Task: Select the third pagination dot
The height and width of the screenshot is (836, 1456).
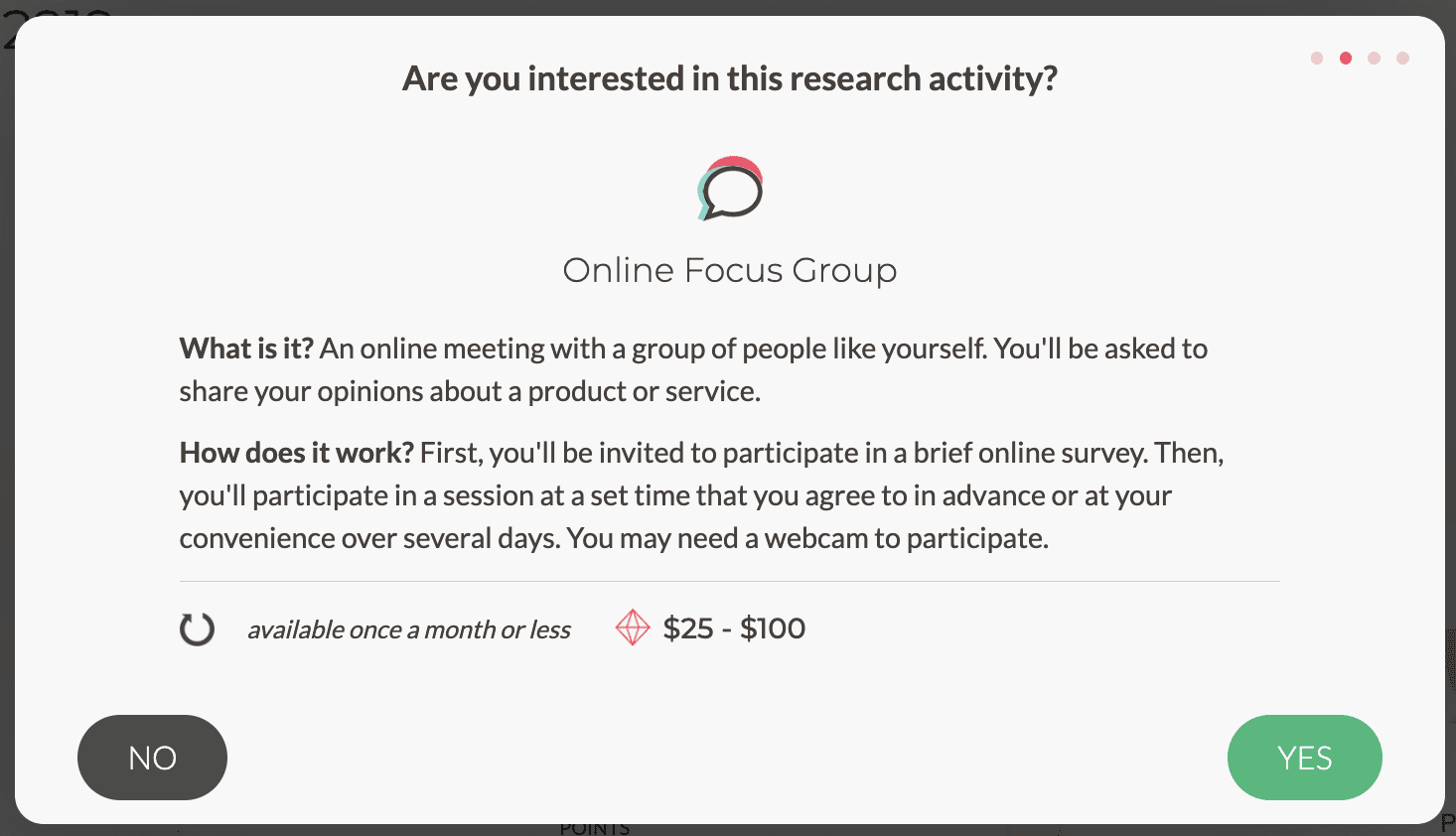Action: (x=1374, y=58)
